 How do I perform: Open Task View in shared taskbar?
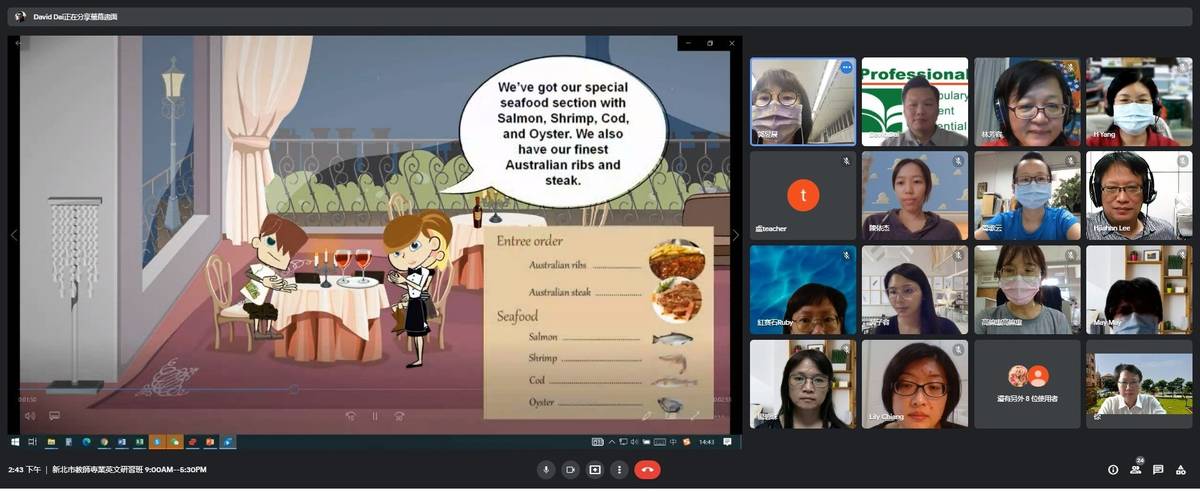point(32,441)
